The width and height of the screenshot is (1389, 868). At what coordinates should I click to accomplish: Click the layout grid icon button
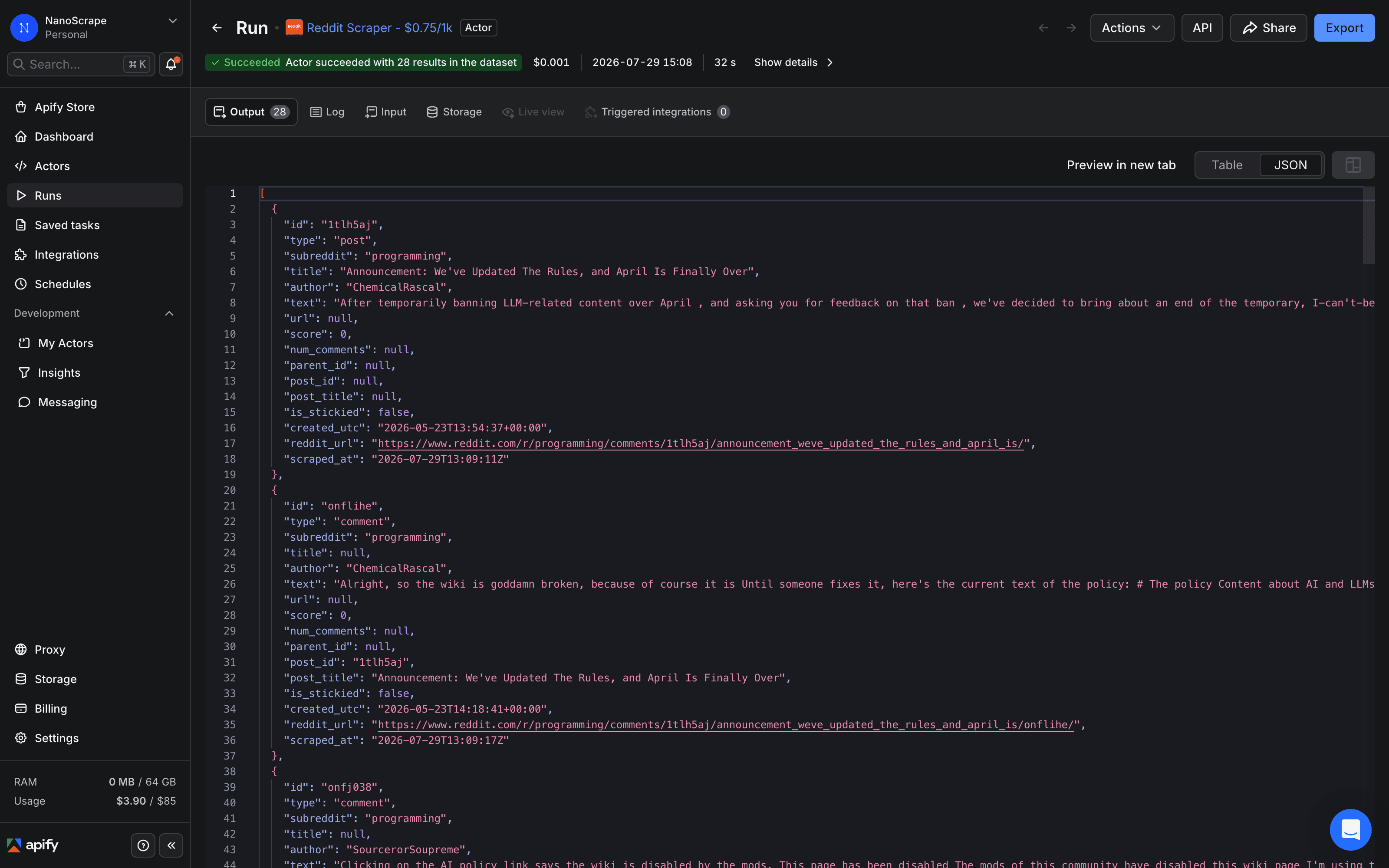[1353, 165]
